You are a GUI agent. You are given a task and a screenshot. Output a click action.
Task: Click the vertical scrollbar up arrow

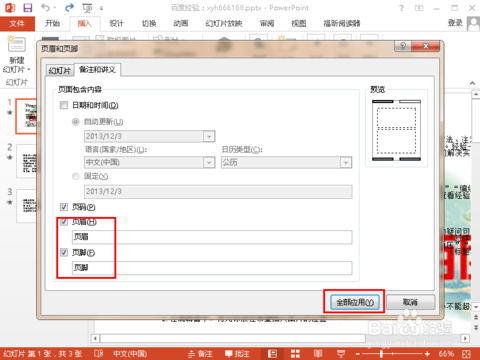point(476,95)
